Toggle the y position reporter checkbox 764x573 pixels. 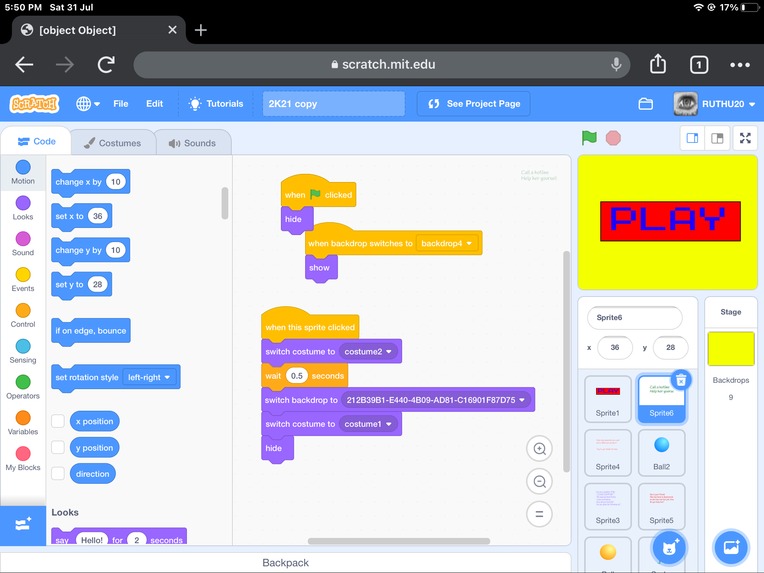tap(58, 447)
